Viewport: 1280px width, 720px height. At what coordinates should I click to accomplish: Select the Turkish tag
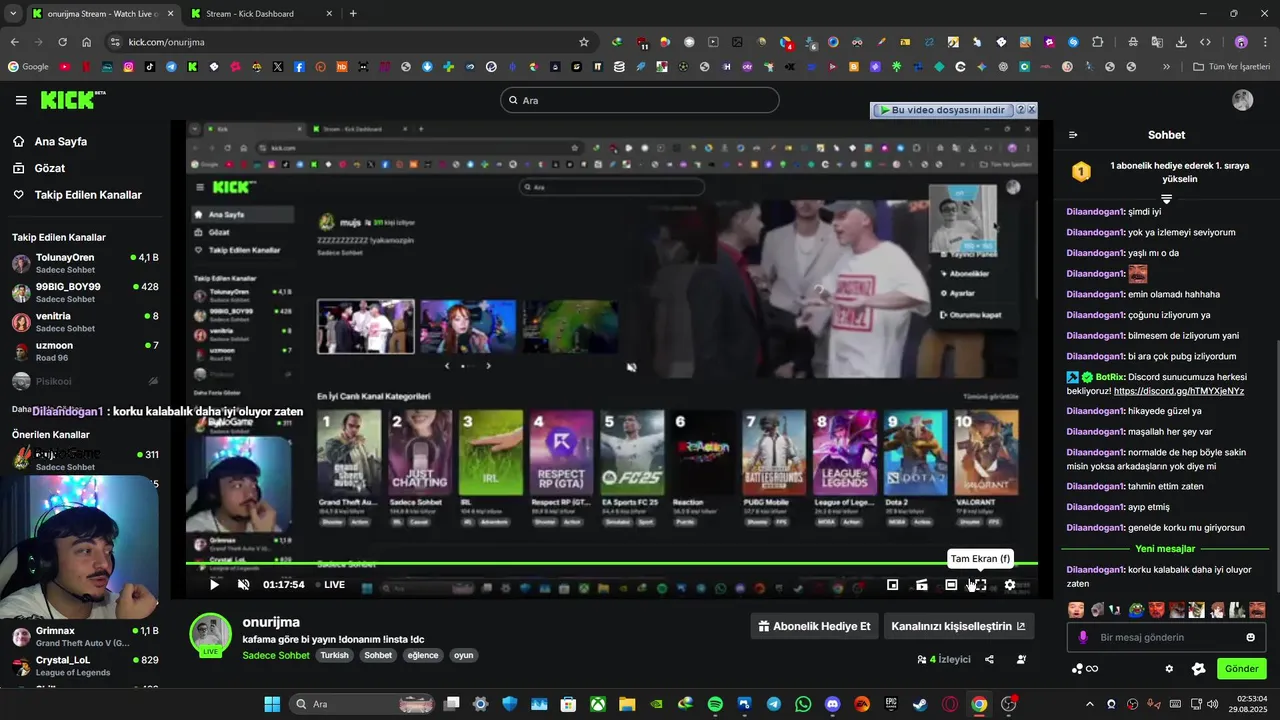pos(335,656)
